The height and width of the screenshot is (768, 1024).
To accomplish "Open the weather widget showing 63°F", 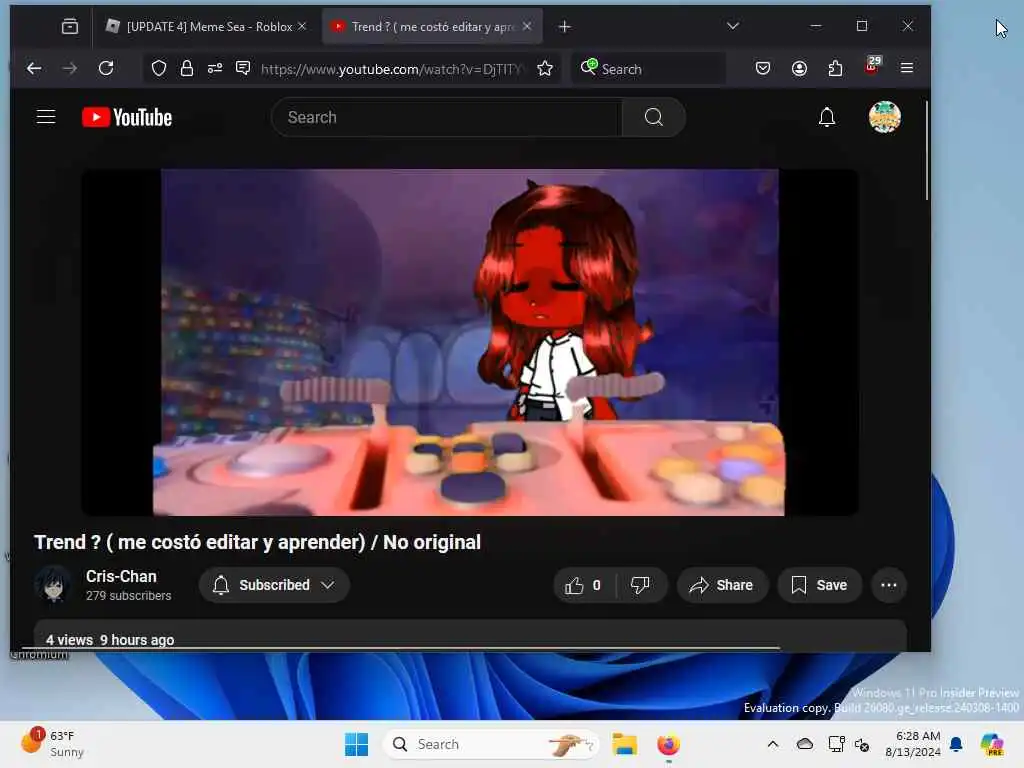I will (52, 744).
